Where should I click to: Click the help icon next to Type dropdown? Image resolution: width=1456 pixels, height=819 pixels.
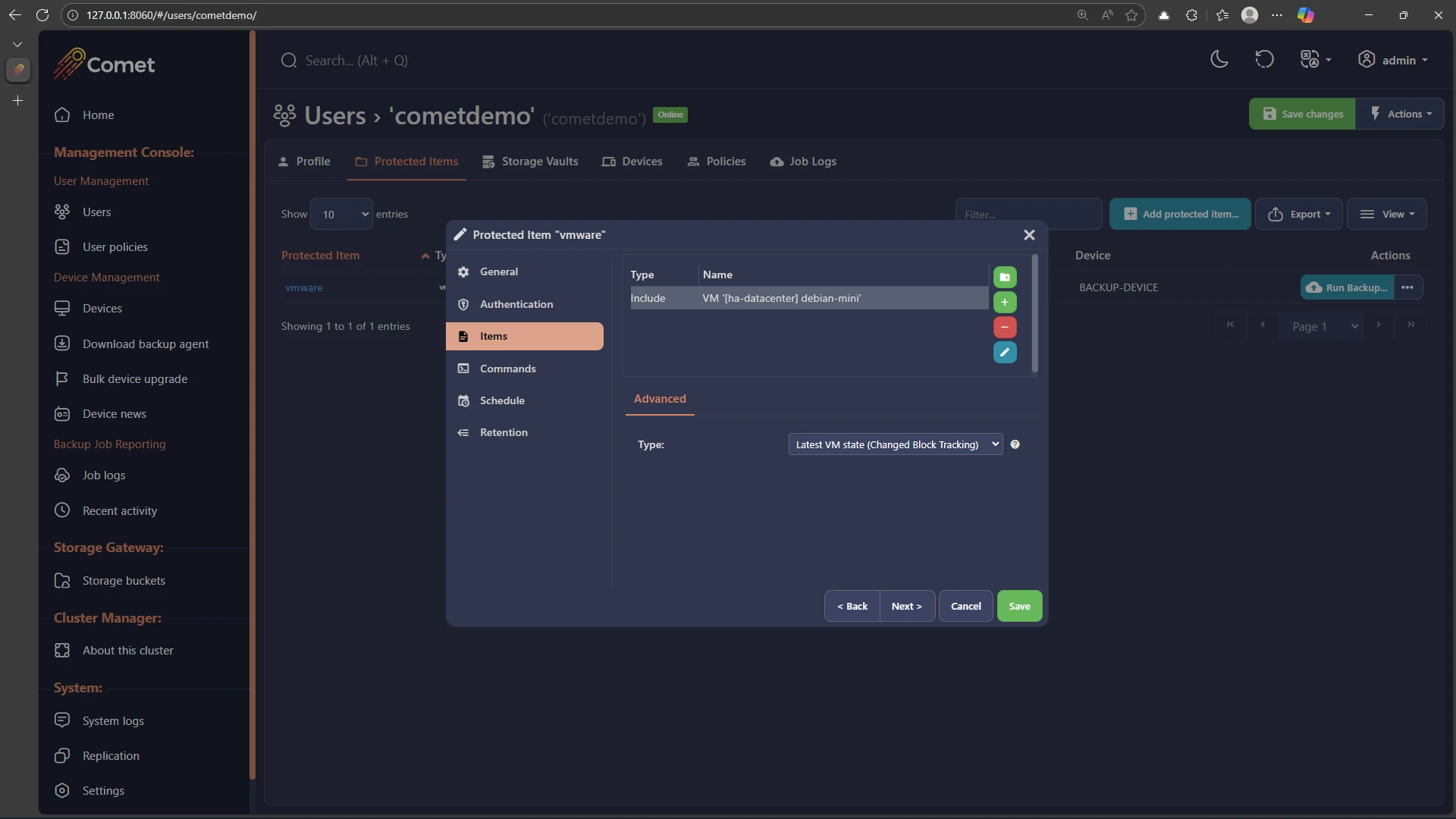click(1015, 444)
